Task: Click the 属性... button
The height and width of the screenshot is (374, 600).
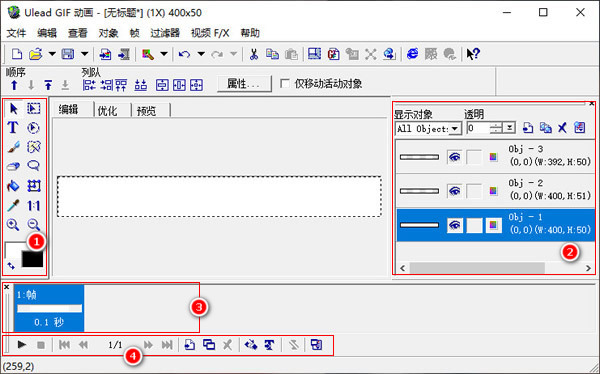Action: coord(244,83)
